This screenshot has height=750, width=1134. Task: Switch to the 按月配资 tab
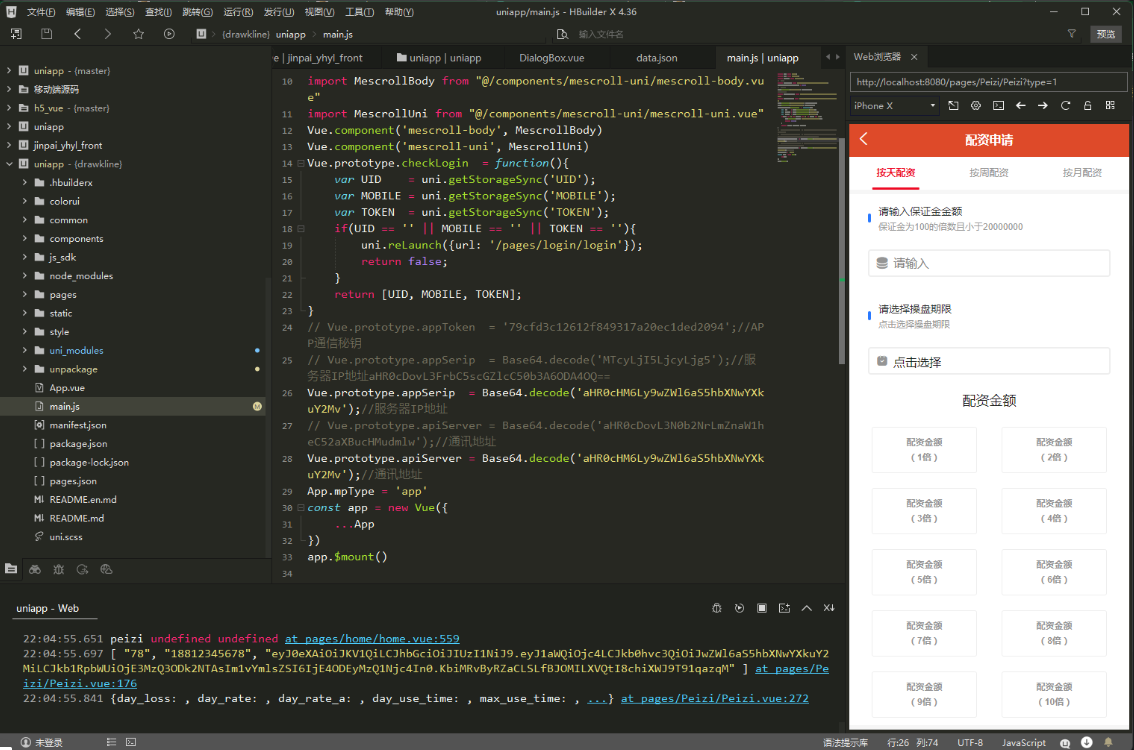point(1082,173)
